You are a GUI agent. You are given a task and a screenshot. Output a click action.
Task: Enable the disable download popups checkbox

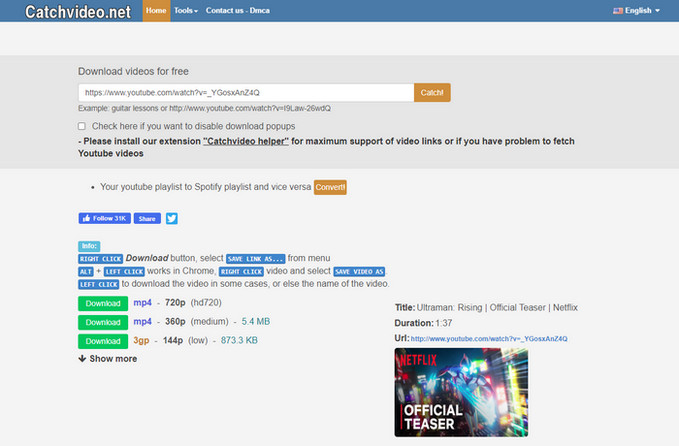(82, 126)
